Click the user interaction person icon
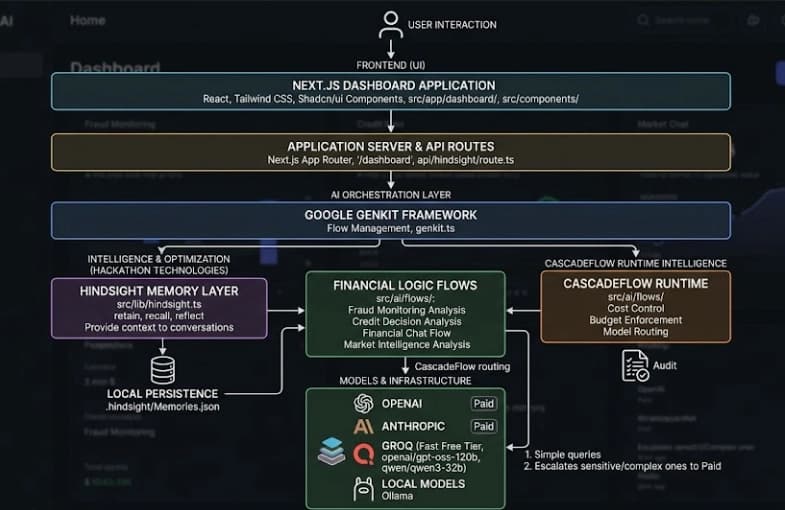Screen dimensions: 785x510 (x=390, y=25)
